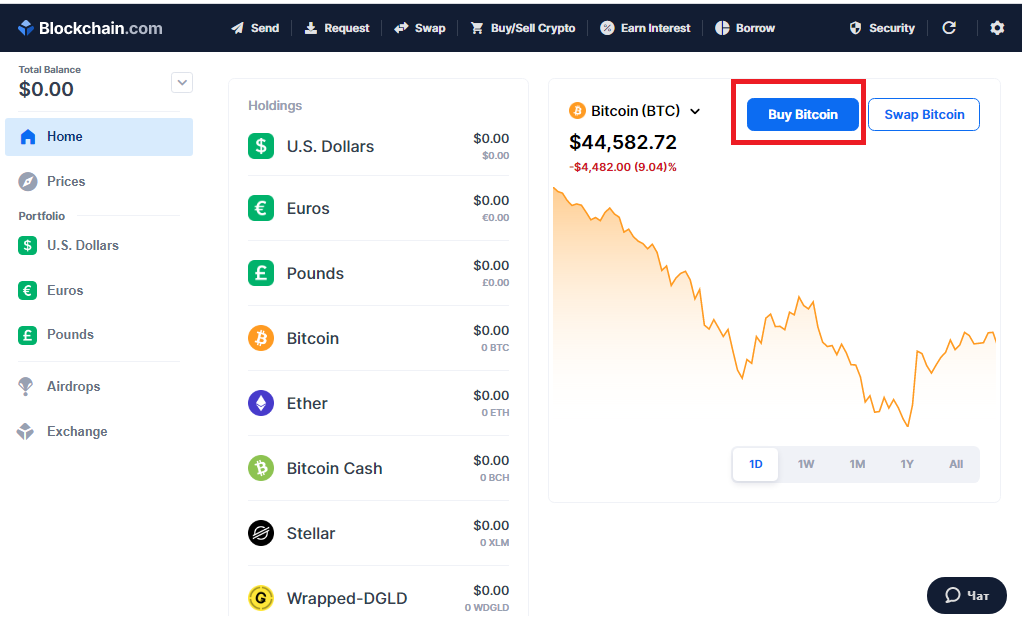The height and width of the screenshot is (626, 1022).
Task: Click the Exchange icon in sidebar
Action: click(25, 431)
